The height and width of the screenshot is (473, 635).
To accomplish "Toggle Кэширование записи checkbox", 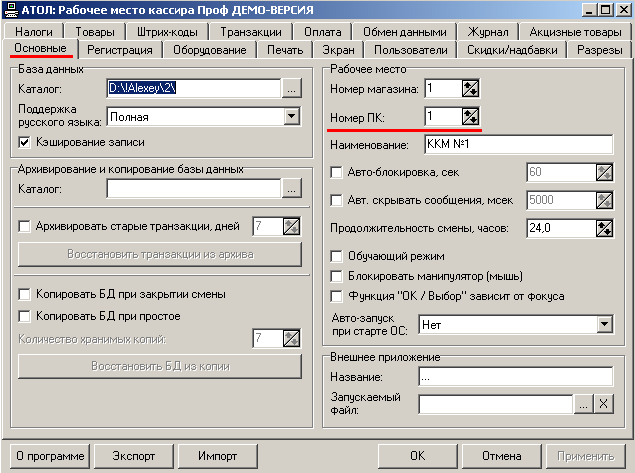I will coord(24,142).
